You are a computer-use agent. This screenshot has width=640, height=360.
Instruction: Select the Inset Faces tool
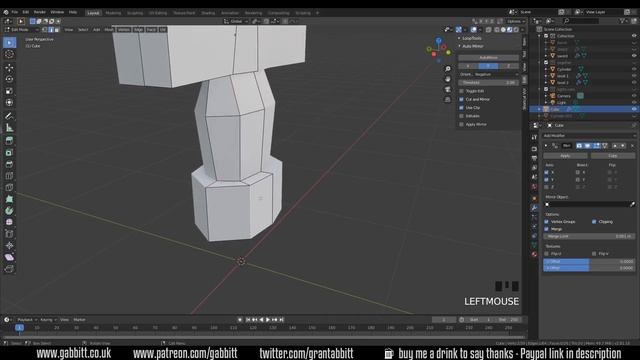[x=9, y=153]
